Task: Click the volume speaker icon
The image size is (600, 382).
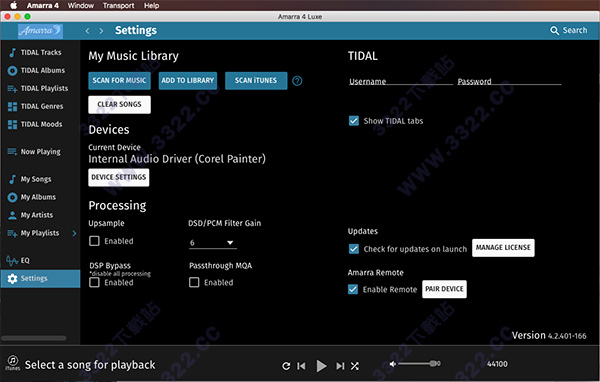Action: click(393, 364)
